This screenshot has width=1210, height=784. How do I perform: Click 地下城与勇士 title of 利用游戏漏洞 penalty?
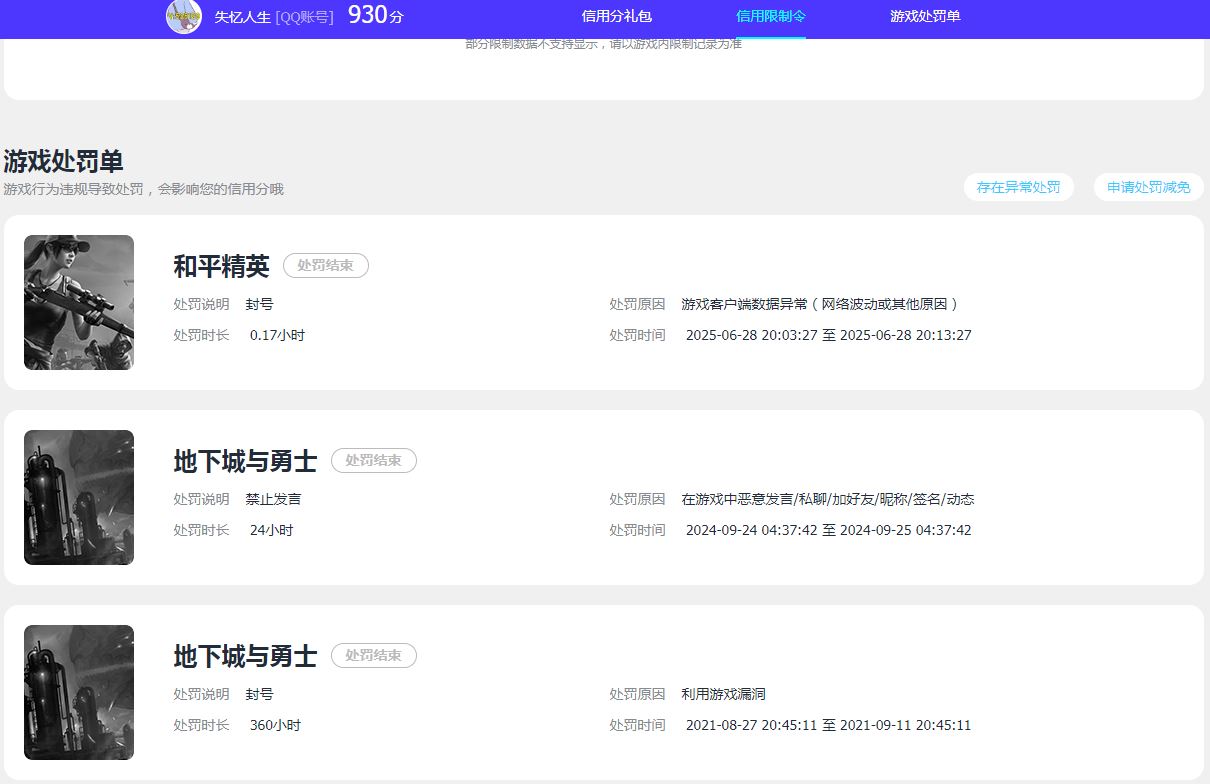(x=245, y=656)
